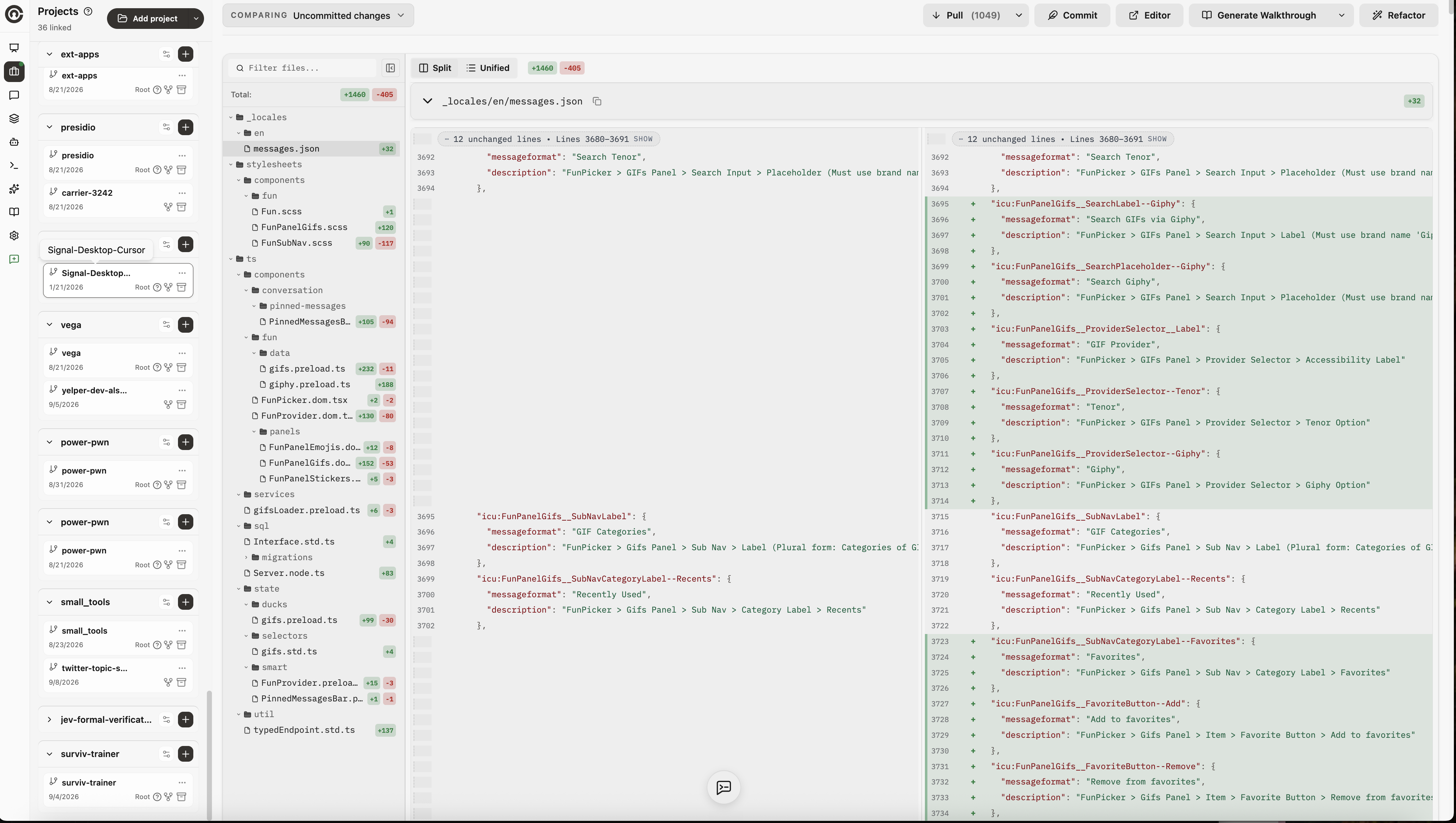Open the Comparing Uncommitted changes dropdown

coord(318,15)
